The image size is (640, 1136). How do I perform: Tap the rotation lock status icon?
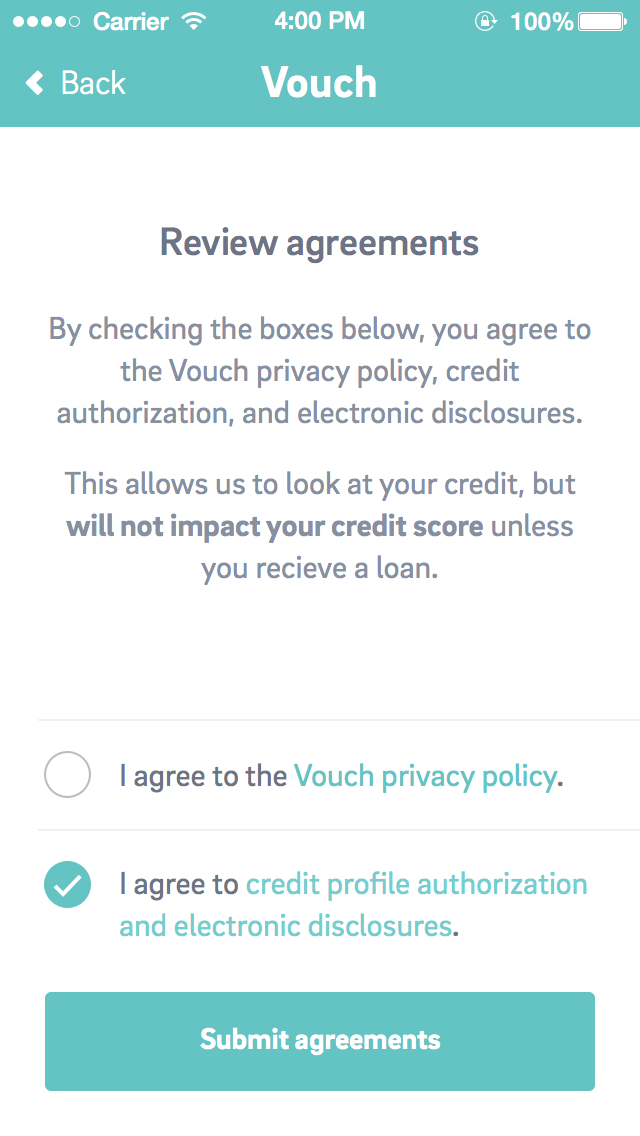486,21
